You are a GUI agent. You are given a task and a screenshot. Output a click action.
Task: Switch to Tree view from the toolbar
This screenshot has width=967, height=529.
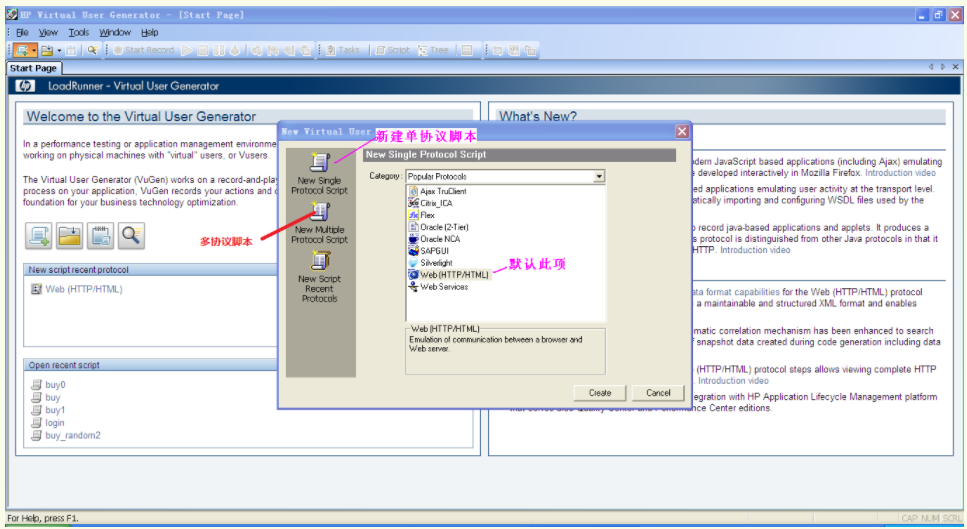point(434,50)
